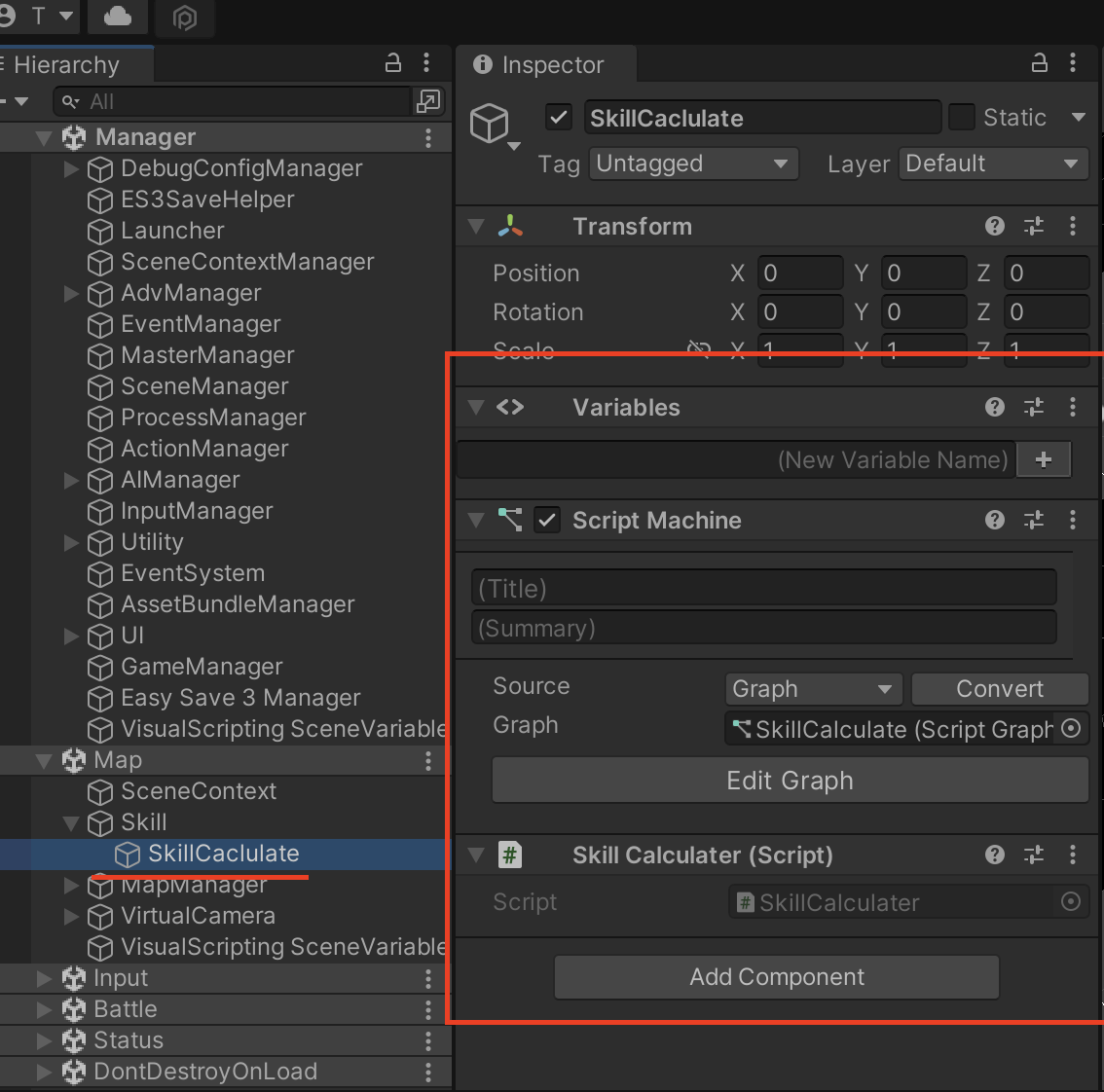Open Hierarchy panel three-dot menu
This screenshot has height=1092, width=1104.
pyautogui.click(x=426, y=63)
